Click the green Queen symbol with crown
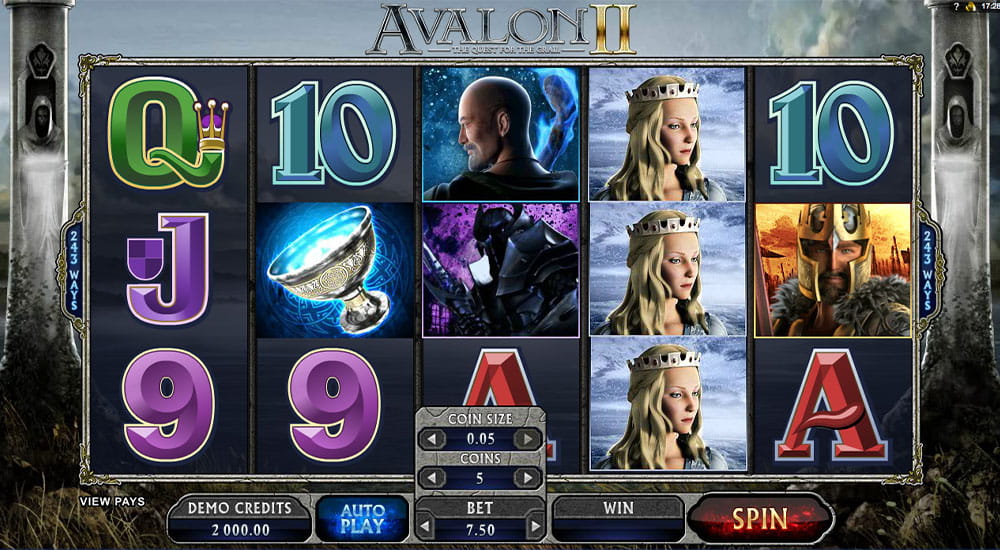Screen dimensions: 1000x550 pos(167,133)
